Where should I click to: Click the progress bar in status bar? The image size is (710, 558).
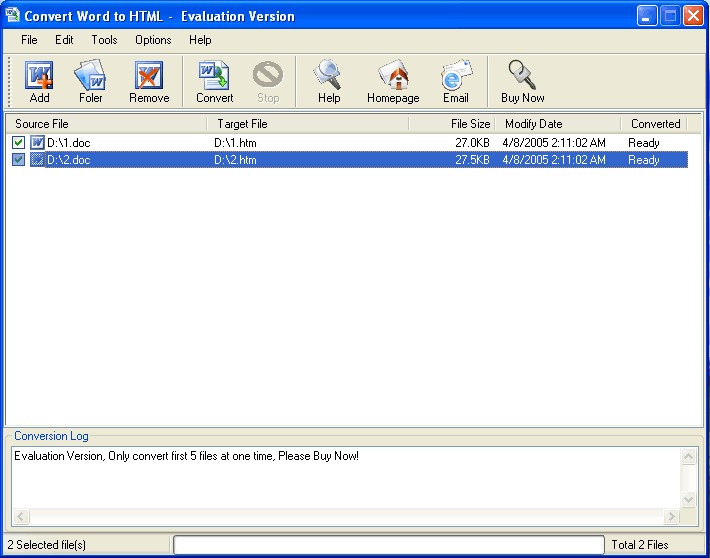click(389, 545)
